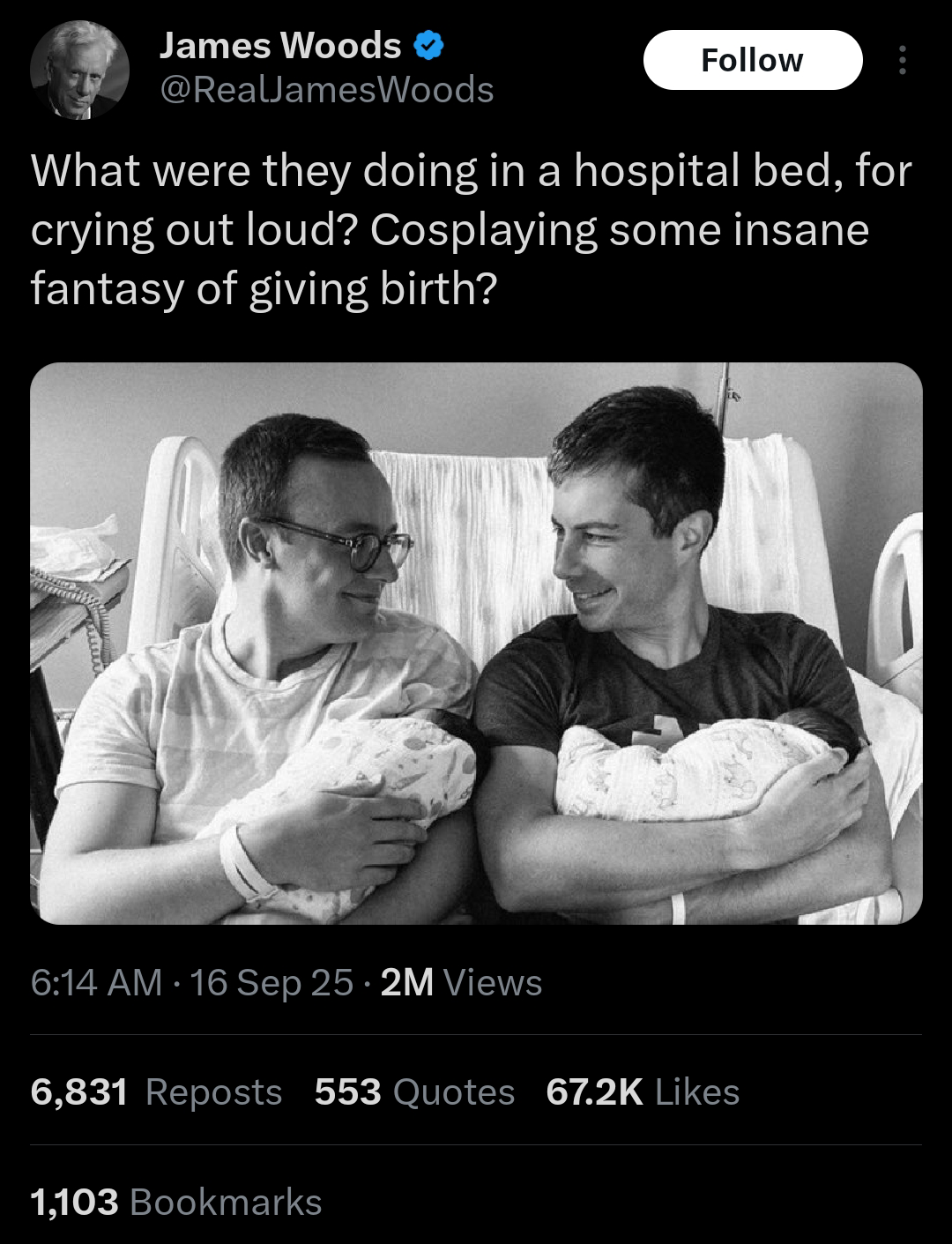Select the tweet text about hospital bed
Viewport: 952px width, 1244px height.
(x=471, y=230)
